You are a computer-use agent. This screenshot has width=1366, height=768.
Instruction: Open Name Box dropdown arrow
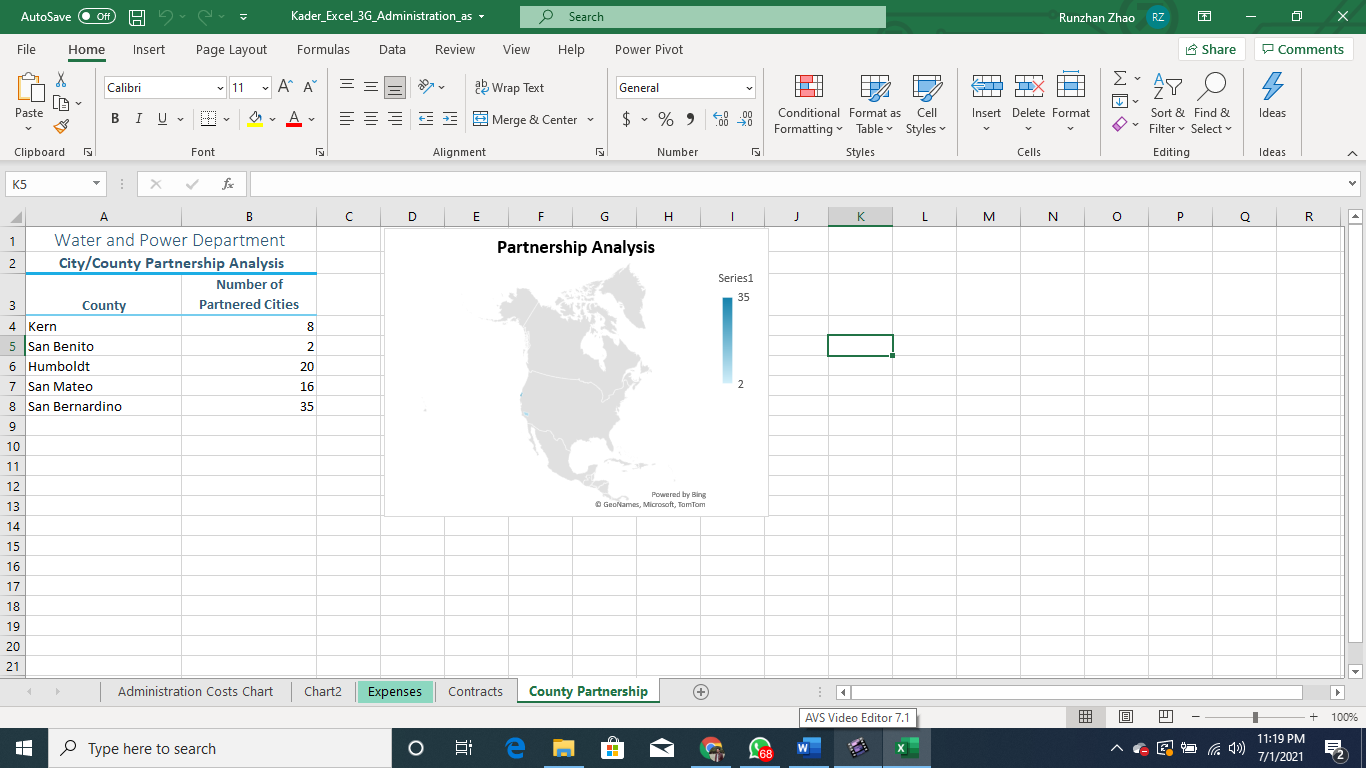pyautogui.click(x=97, y=184)
